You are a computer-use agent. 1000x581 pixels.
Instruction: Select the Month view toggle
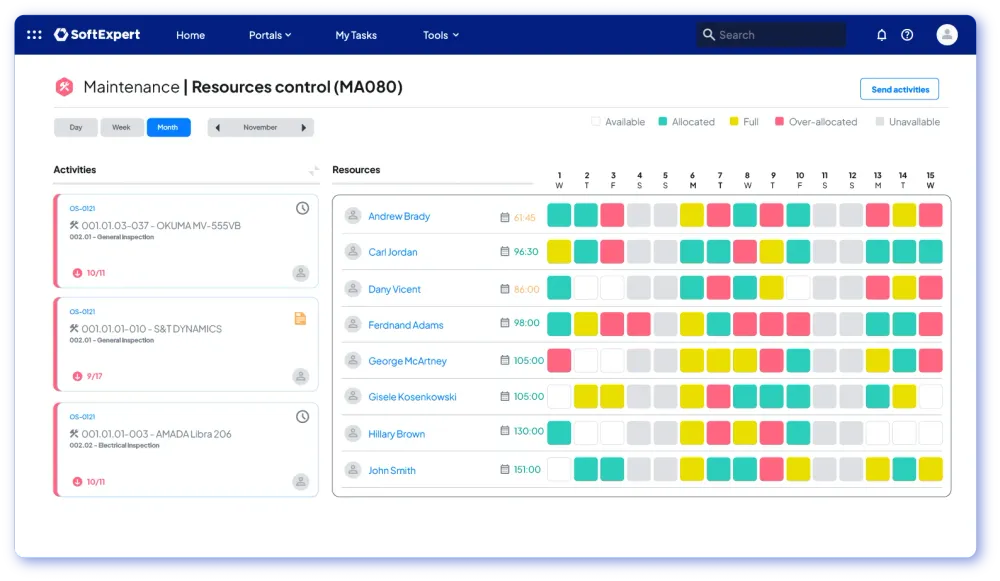pyautogui.click(x=168, y=128)
